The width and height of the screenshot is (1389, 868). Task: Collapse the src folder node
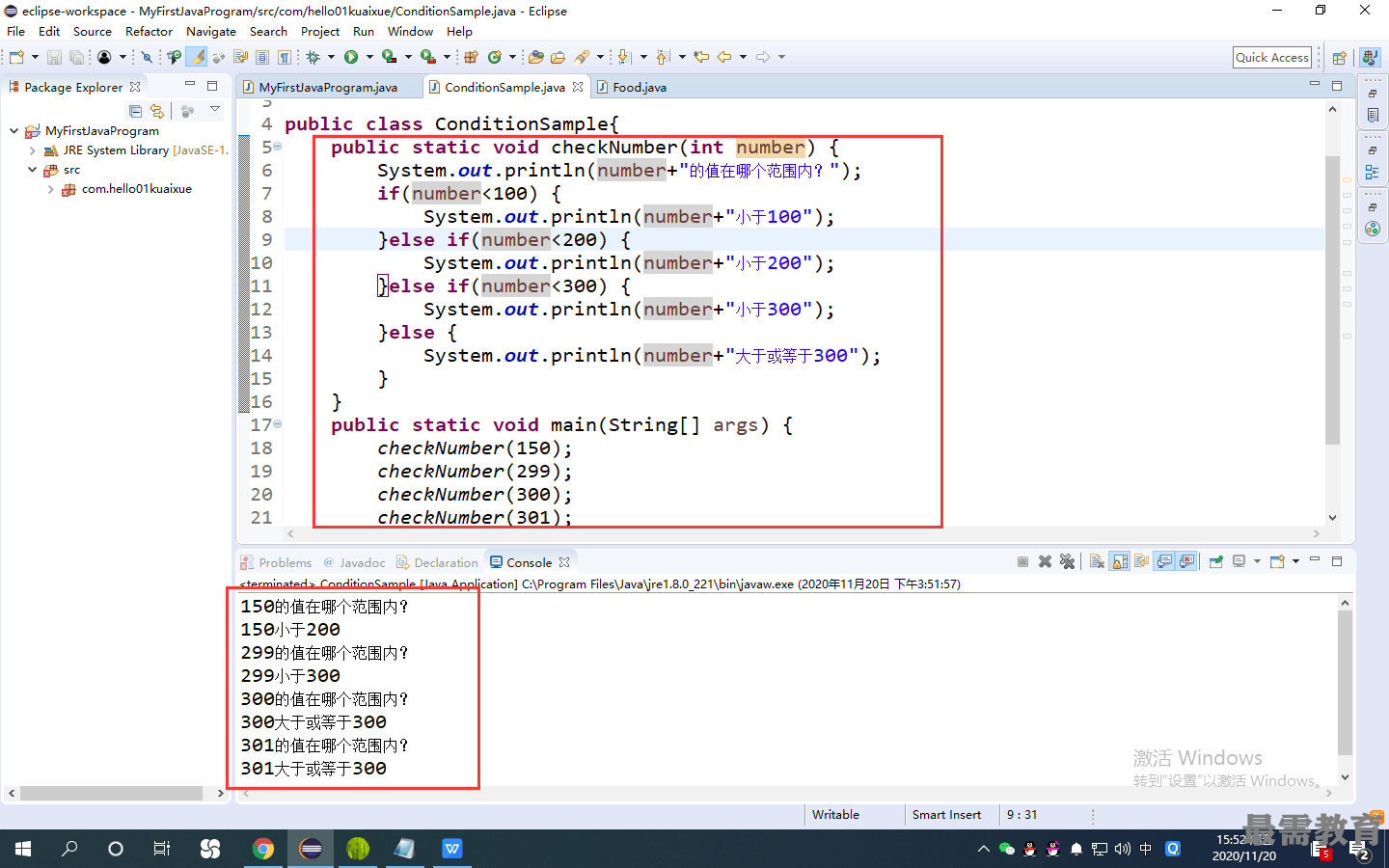click(32, 170)
